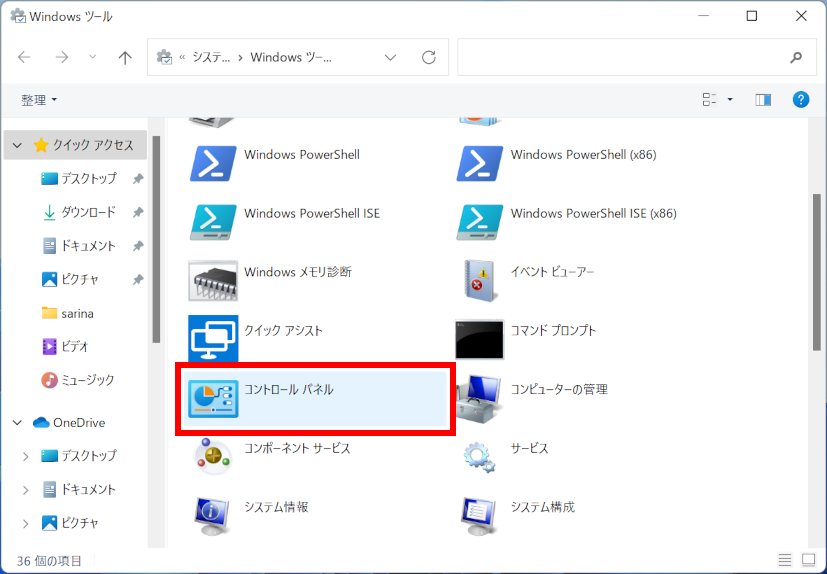Open the view options dropdown arrow

point(730,99)
